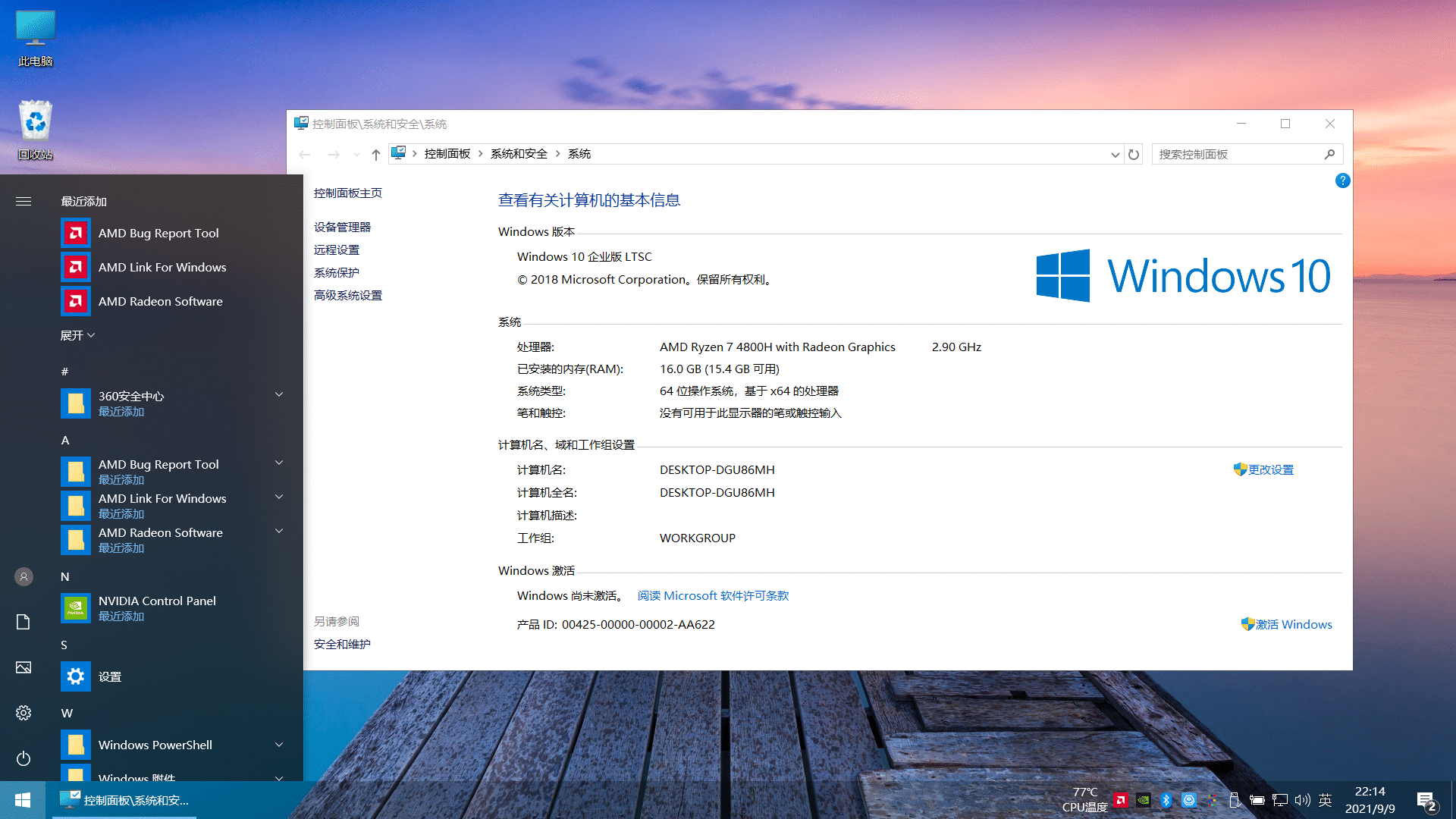Go up one level in control panel
This screenshot has width=1456, height=819.
[376, 154]
